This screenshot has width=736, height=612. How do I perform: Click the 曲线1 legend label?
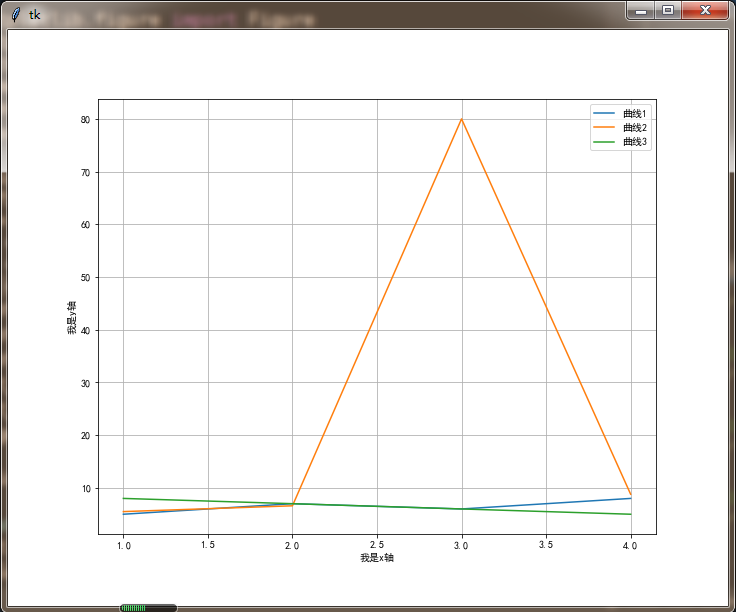[635, 114]
